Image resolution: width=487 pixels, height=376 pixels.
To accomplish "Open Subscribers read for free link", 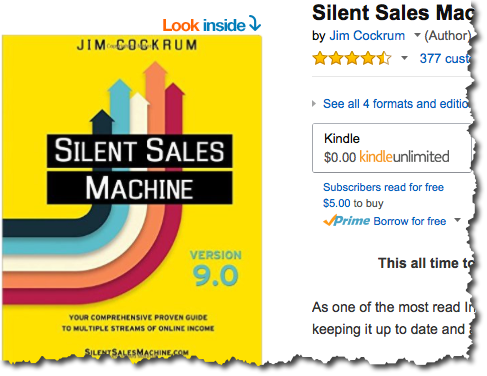I will [383, 187].
